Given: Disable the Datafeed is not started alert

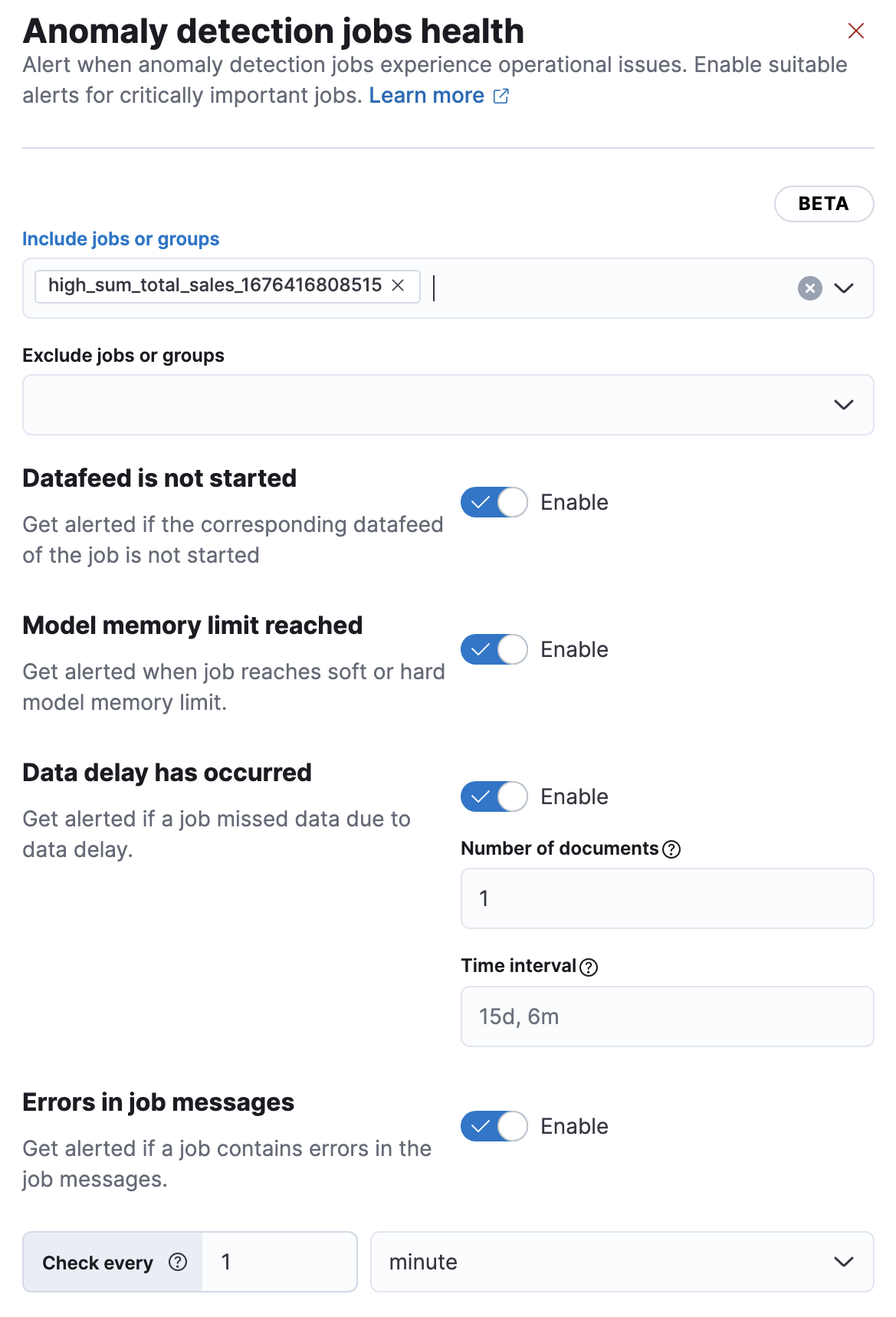Looking at the screenshot, I should [x=494, y=503].
